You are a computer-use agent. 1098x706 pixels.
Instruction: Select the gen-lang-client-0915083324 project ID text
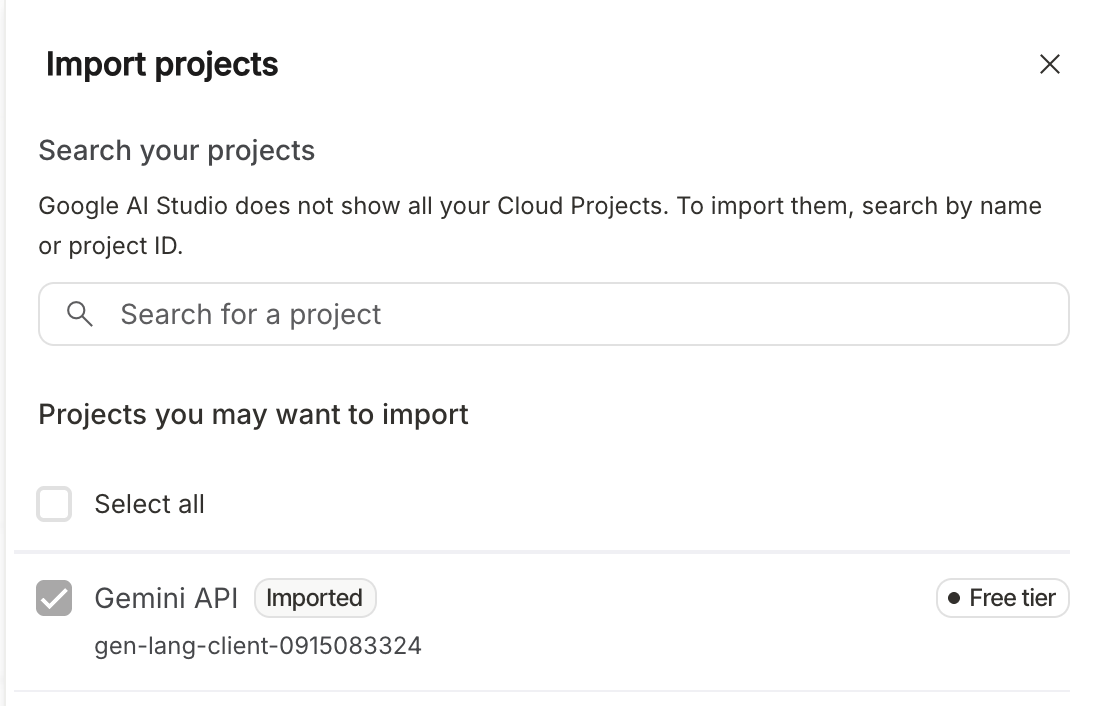point(258,646)
